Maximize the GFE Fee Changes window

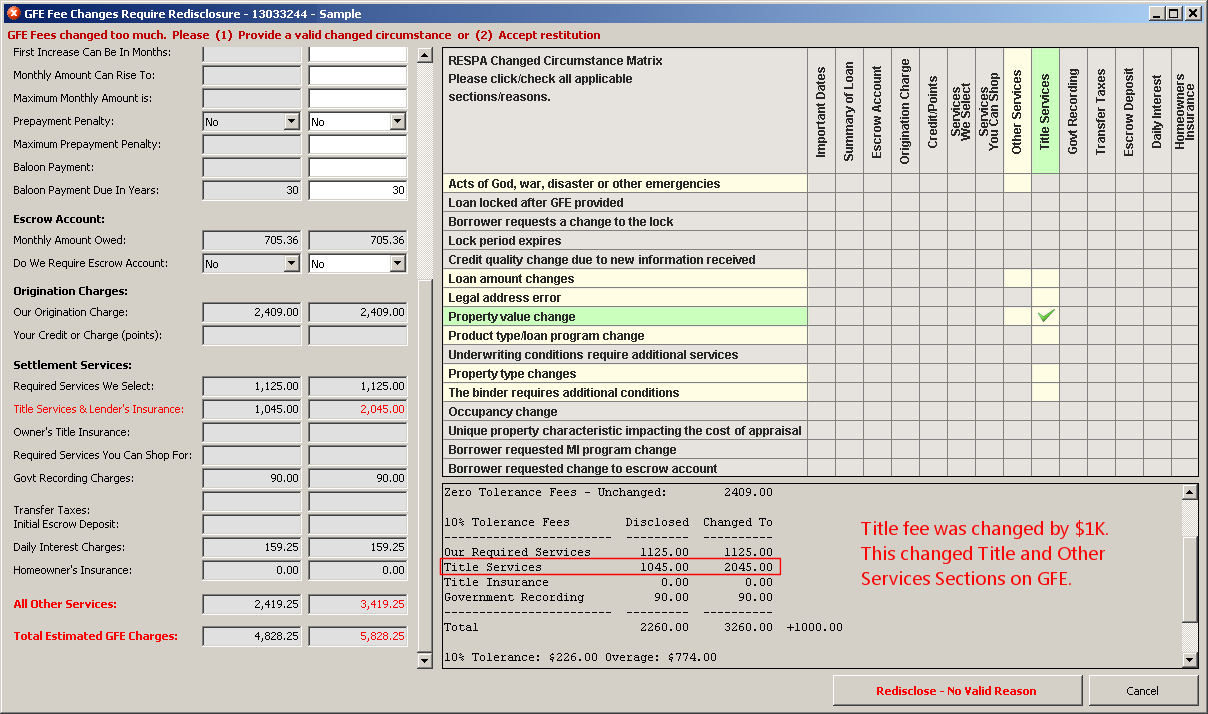pos(1174,14)
